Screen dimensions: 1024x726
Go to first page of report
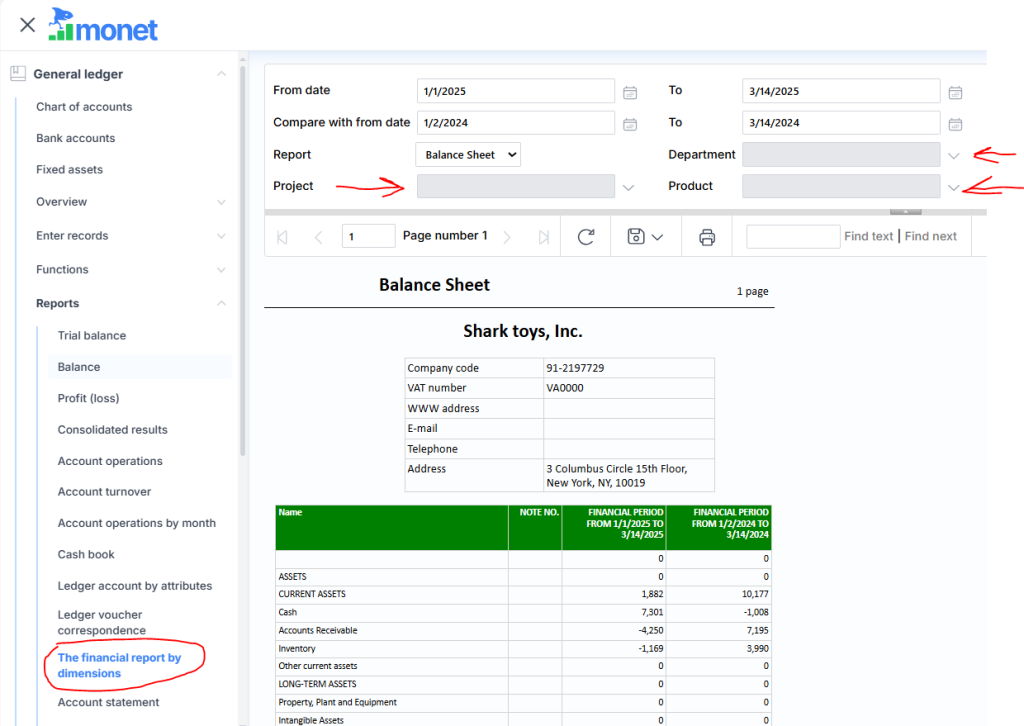point(282,237)
